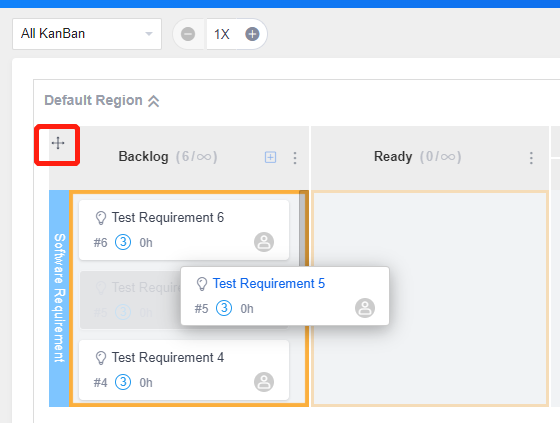Click the Software Requirement lane label
This screenshot has height=423, width=560.
click(59, 298)
